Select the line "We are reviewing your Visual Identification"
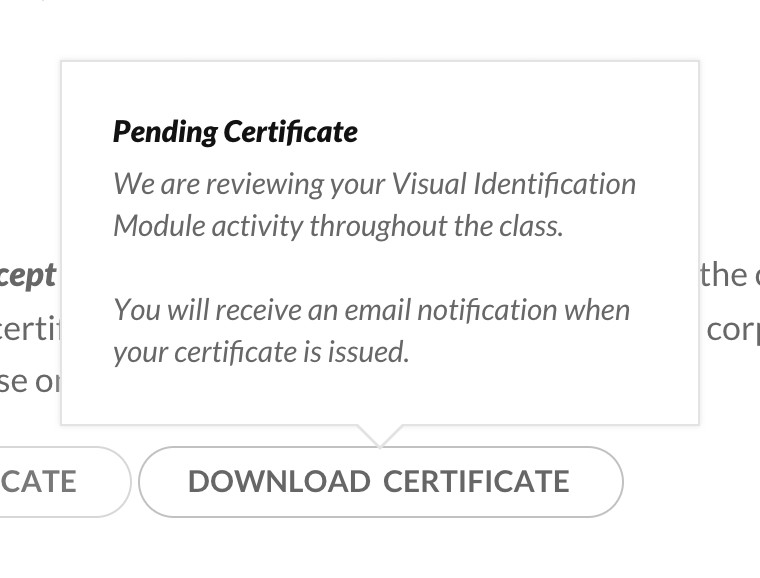 coord(374,184)
